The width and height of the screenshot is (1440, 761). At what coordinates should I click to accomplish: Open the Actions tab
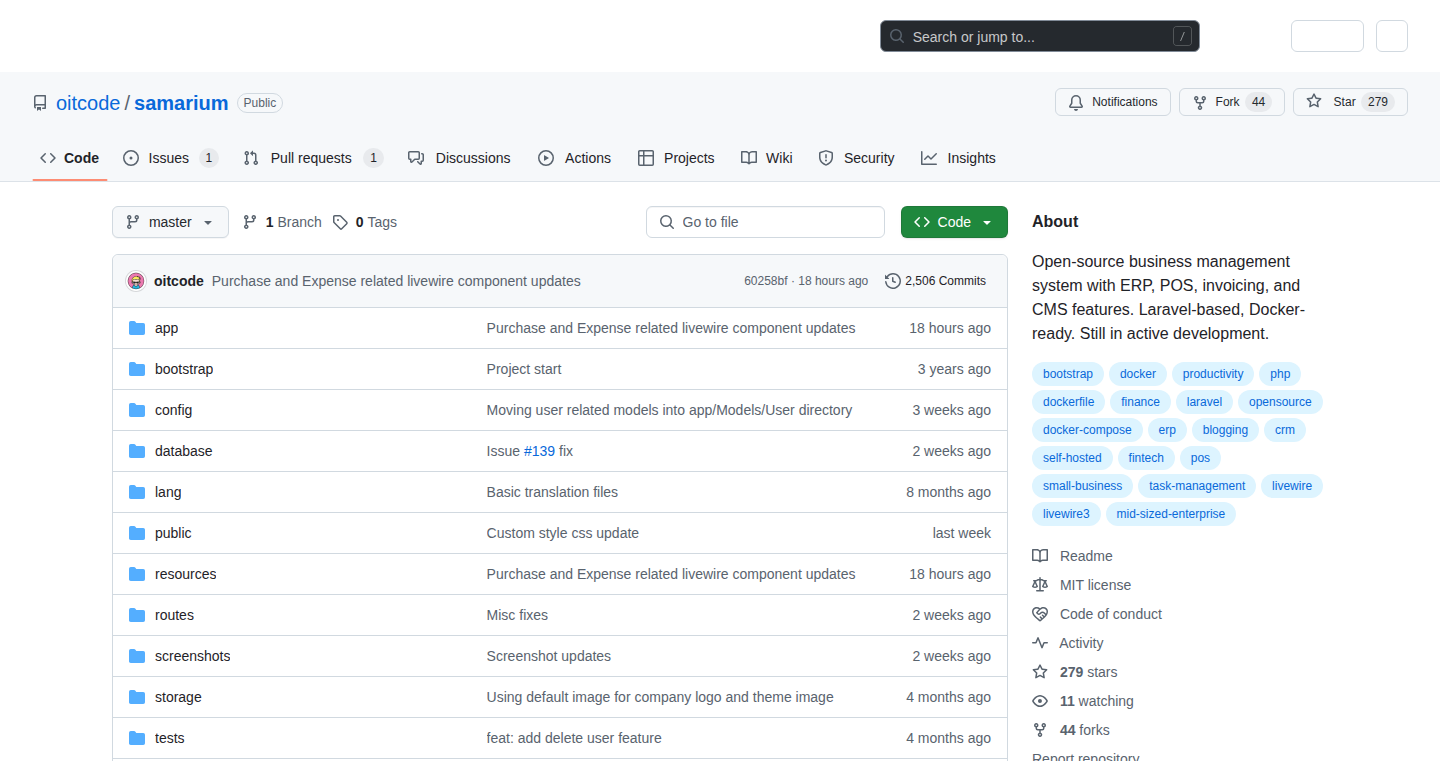coord(574,158)
